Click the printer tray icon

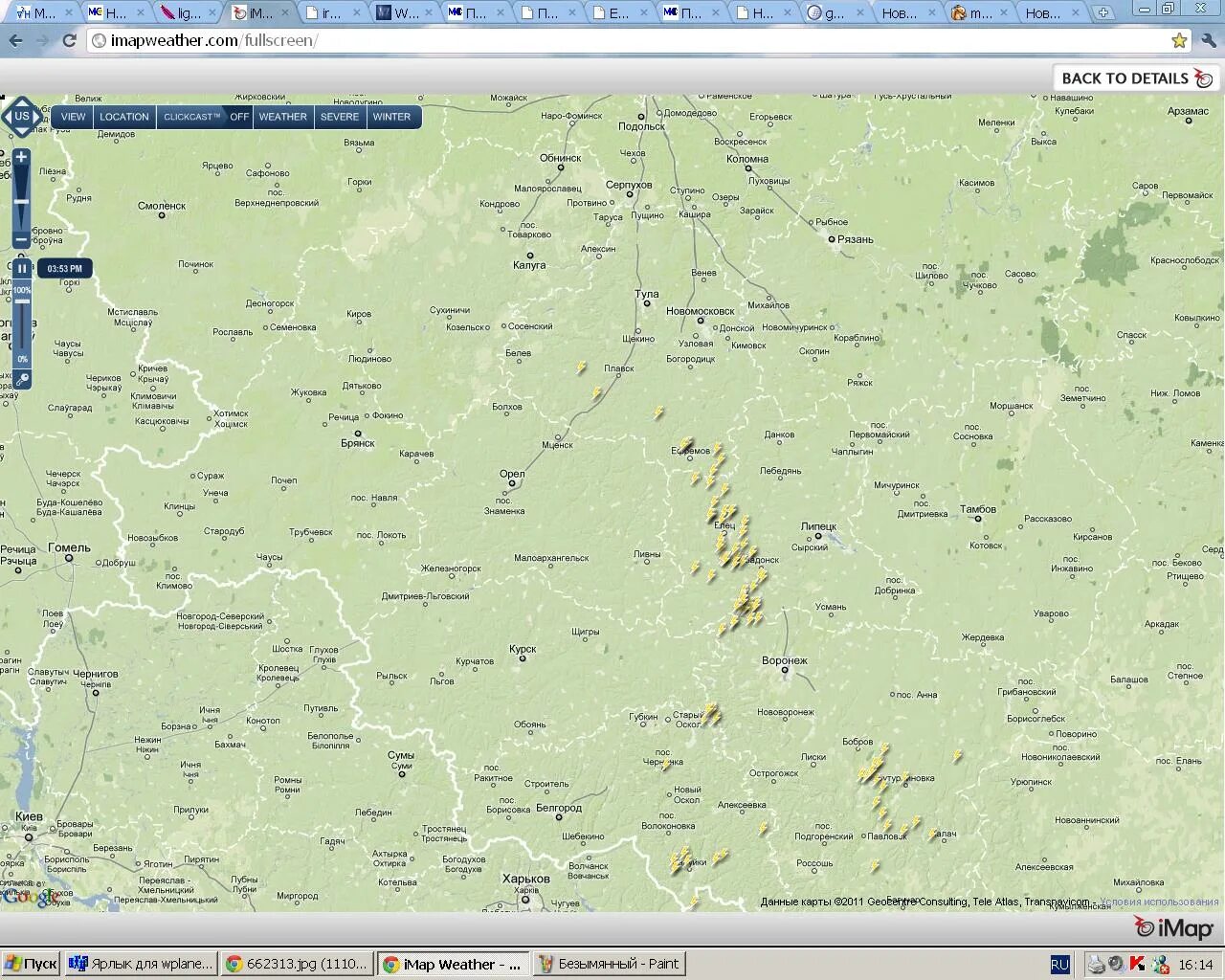coord(1096,964)
